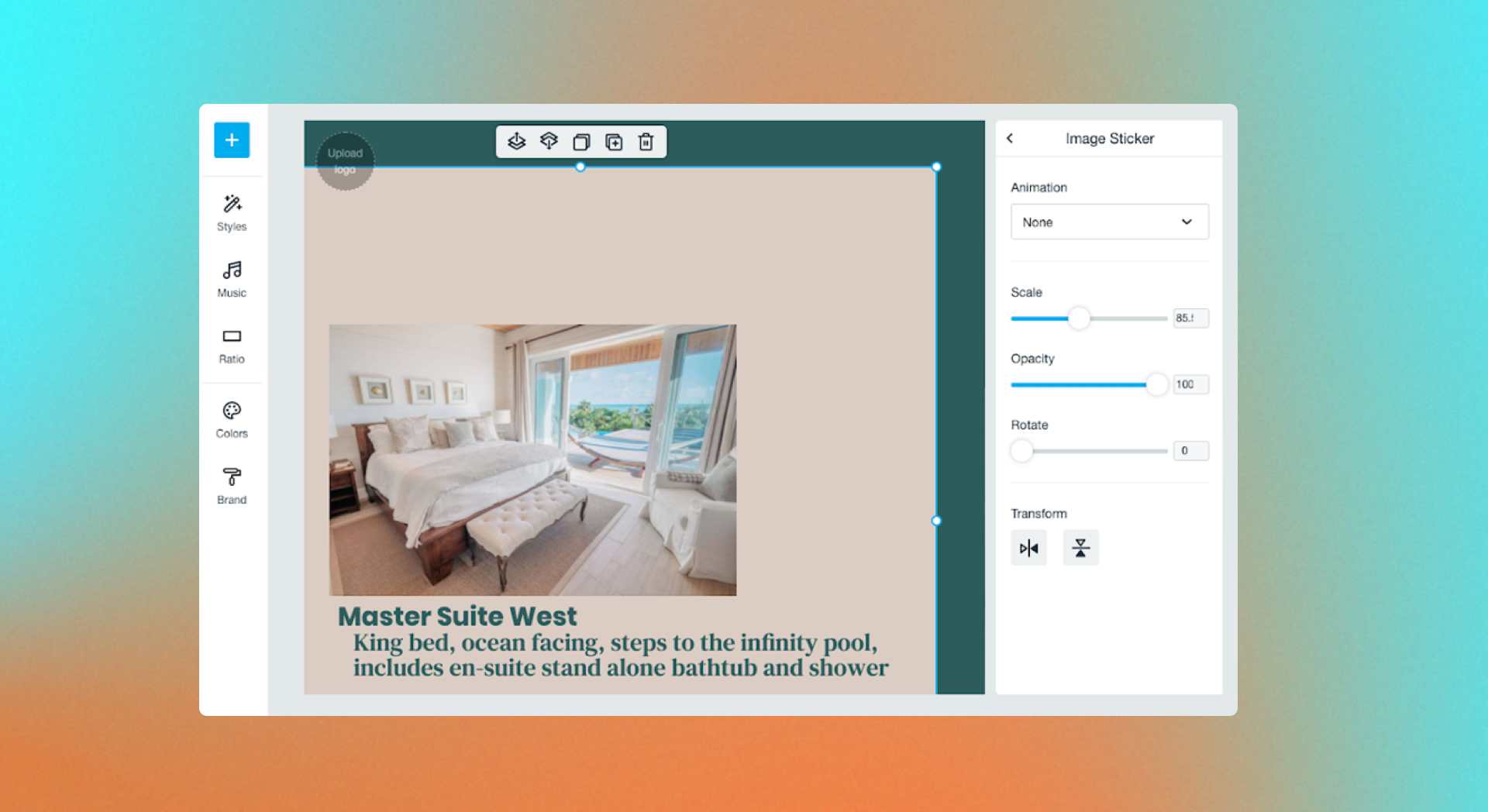
Task: Go back from Image Sticker panel
Action: (1010, 139)
